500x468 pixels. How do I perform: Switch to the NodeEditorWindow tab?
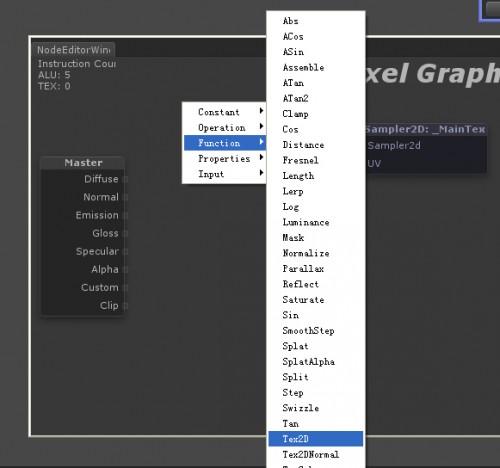coord(74,50)
